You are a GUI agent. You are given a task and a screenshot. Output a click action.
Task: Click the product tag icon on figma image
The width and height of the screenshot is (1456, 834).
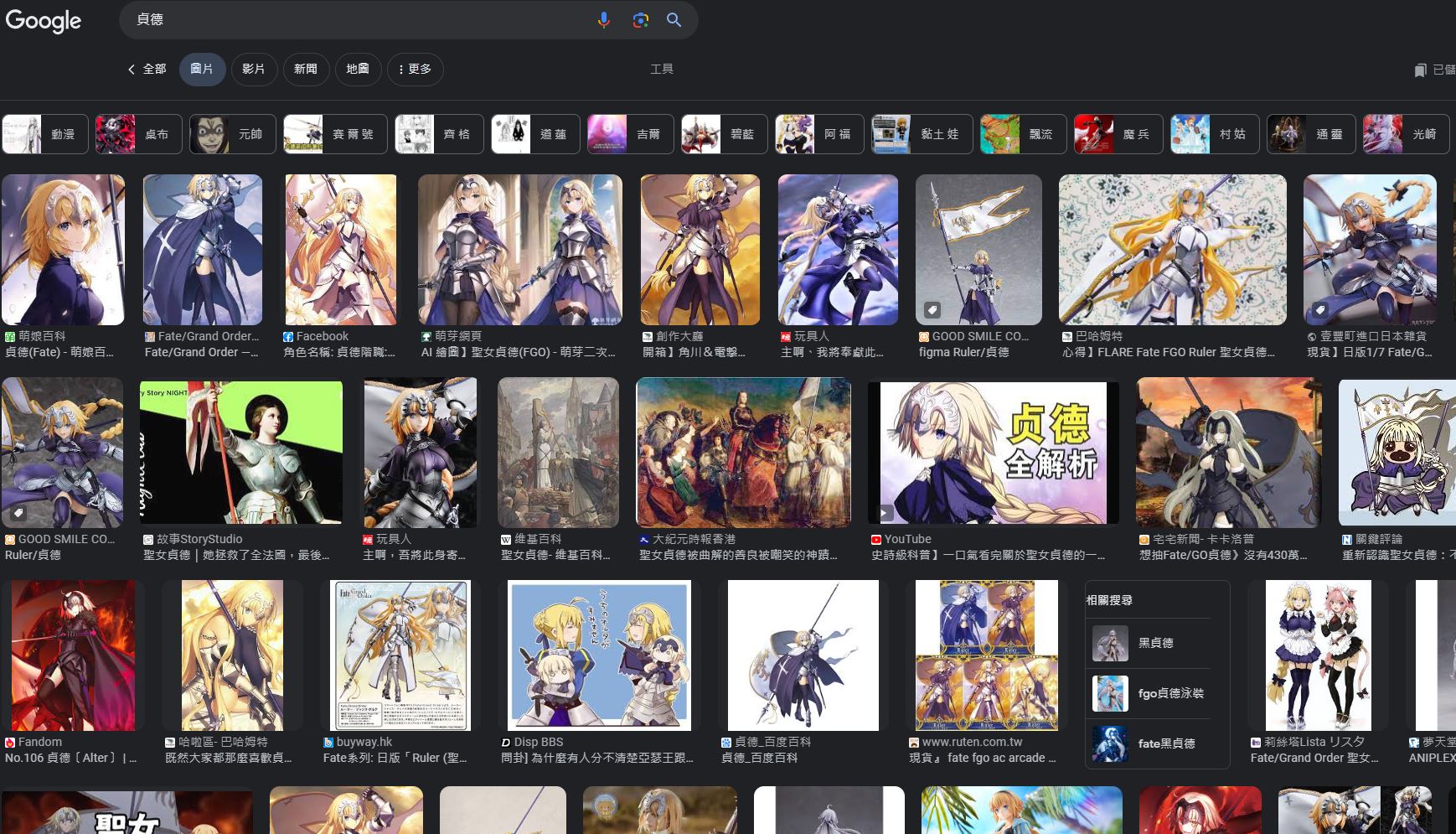click(932, 310)
